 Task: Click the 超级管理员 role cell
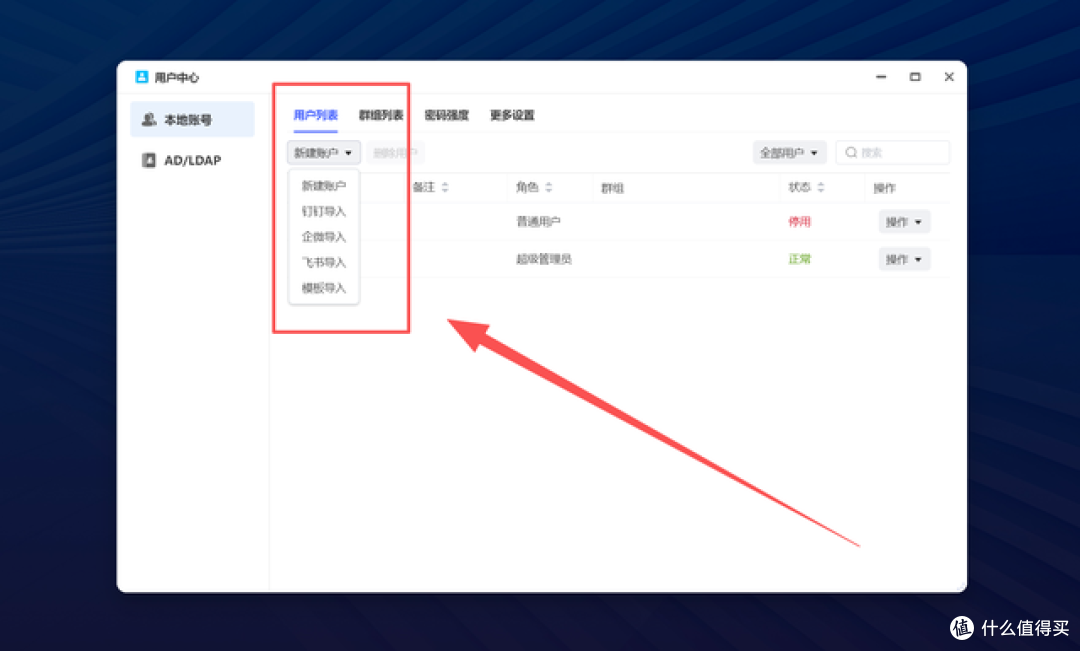click(543, 259)
